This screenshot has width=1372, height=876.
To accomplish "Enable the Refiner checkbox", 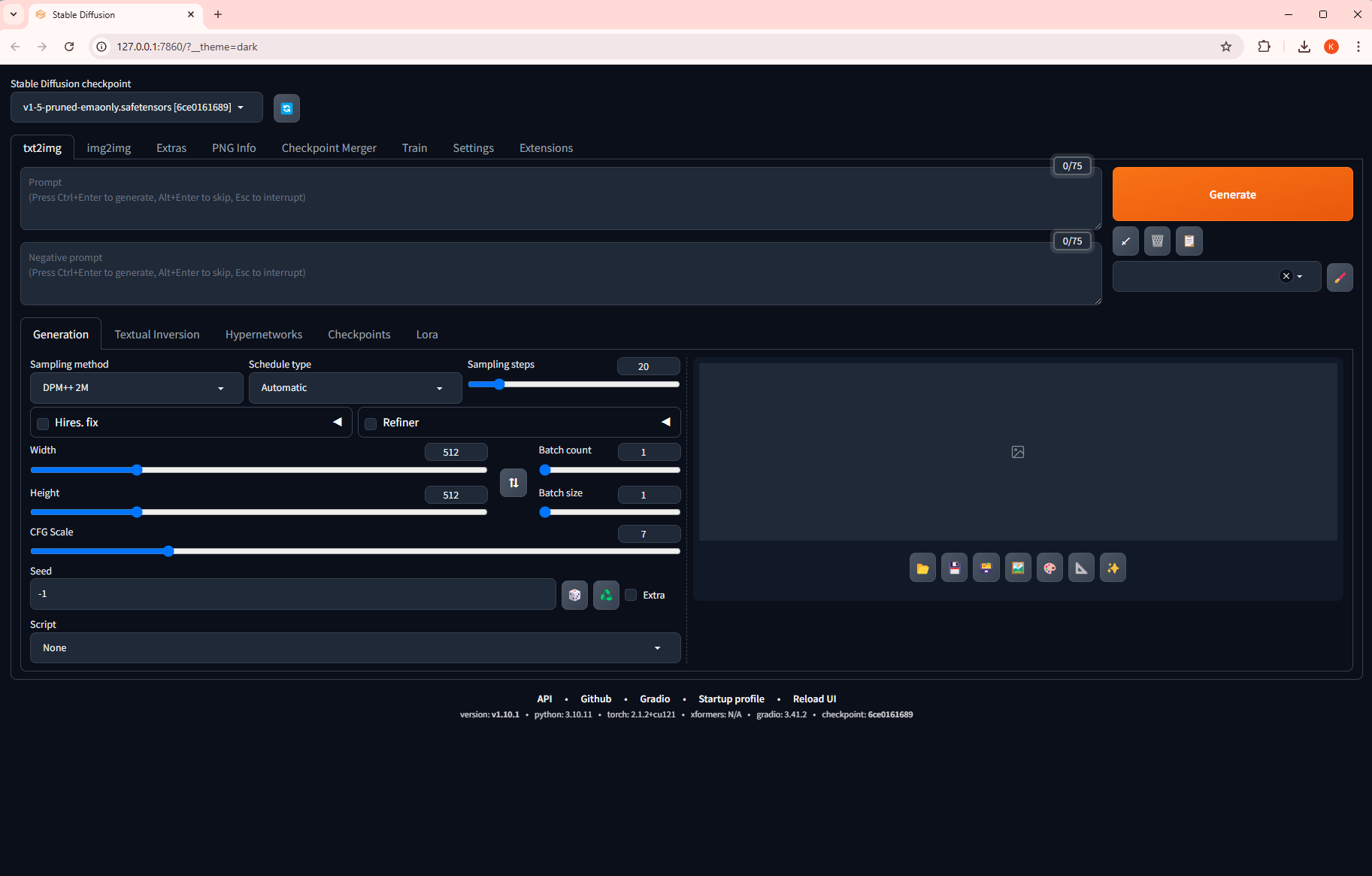I will tap(371, 423).
